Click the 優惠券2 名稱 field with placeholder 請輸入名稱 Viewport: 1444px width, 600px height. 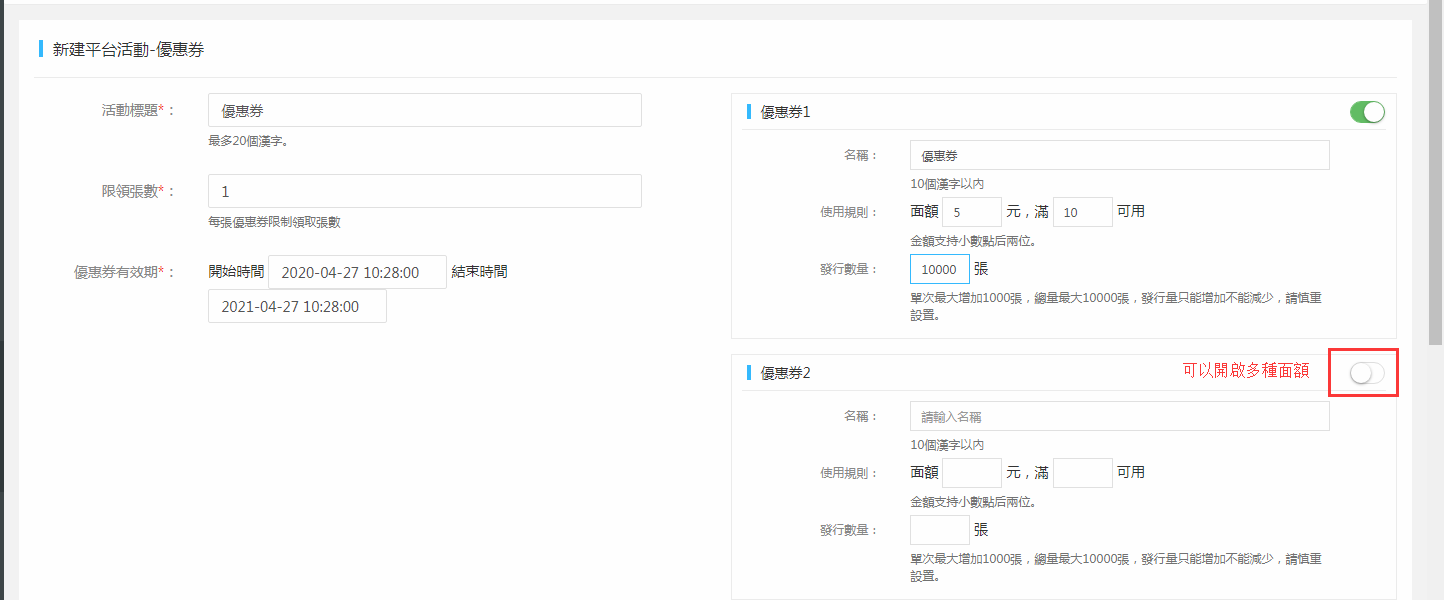tap(1120, 416)
